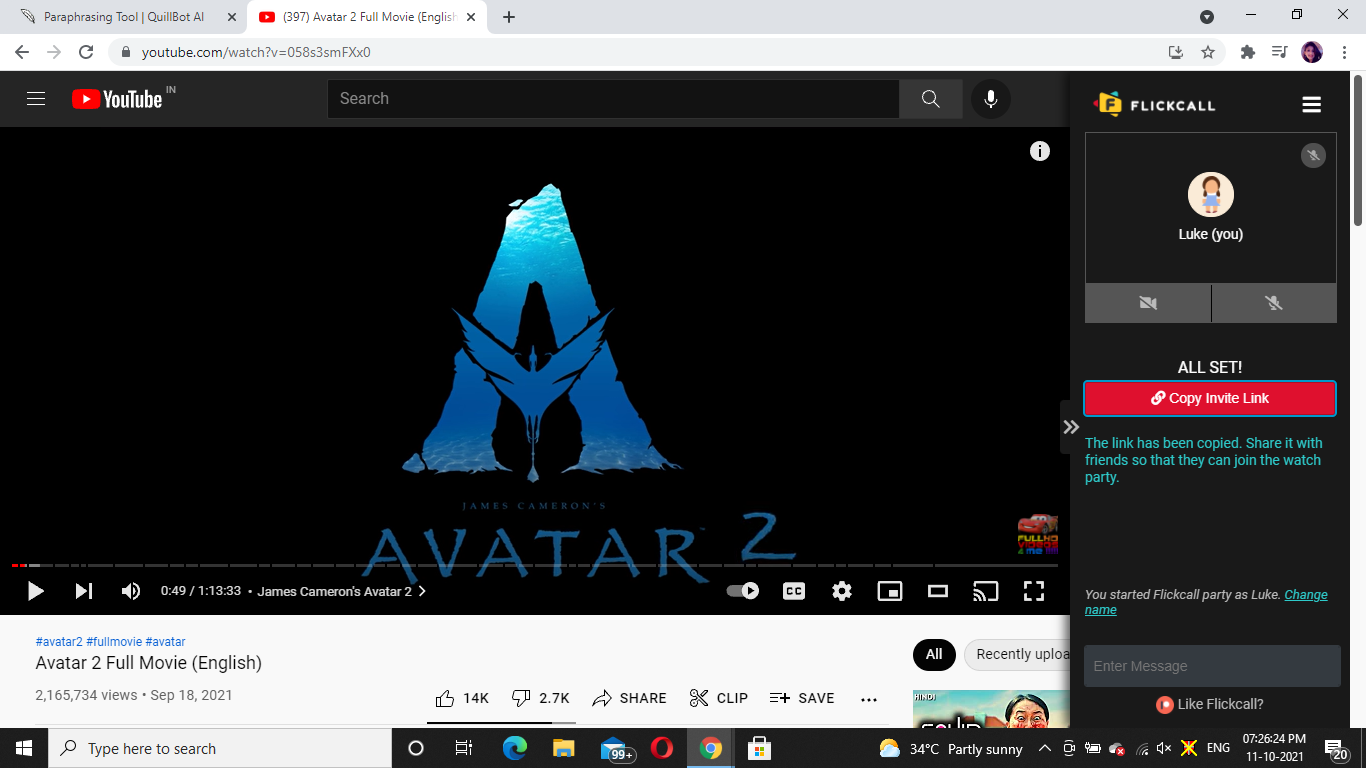Open the Chrome three-dot menu
This screenshot has width=1366, height=768.
coord(1344,52)
